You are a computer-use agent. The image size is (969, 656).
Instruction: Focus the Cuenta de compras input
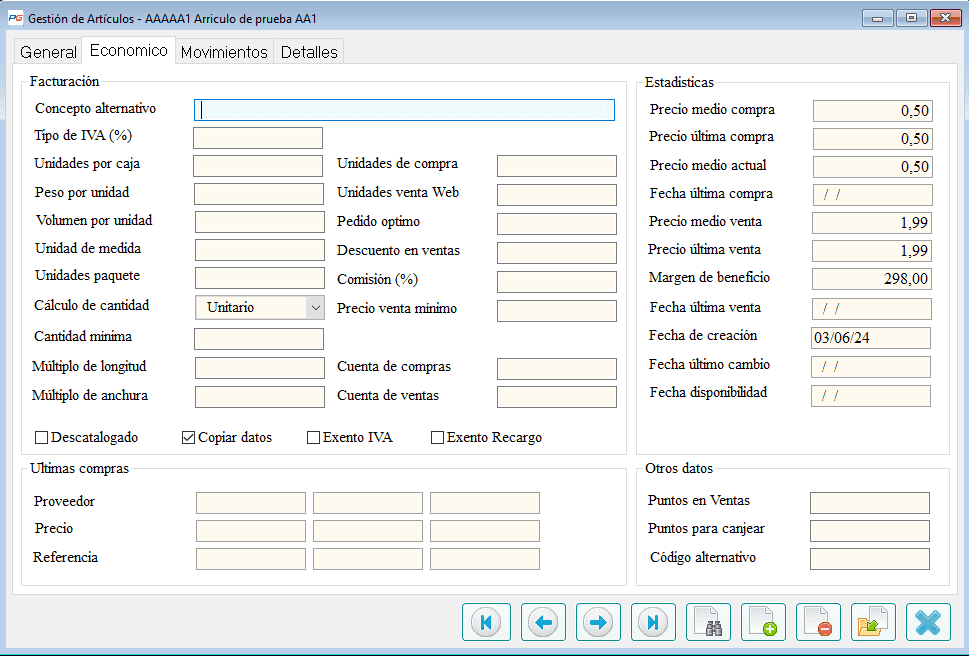(x=557, y=369)
